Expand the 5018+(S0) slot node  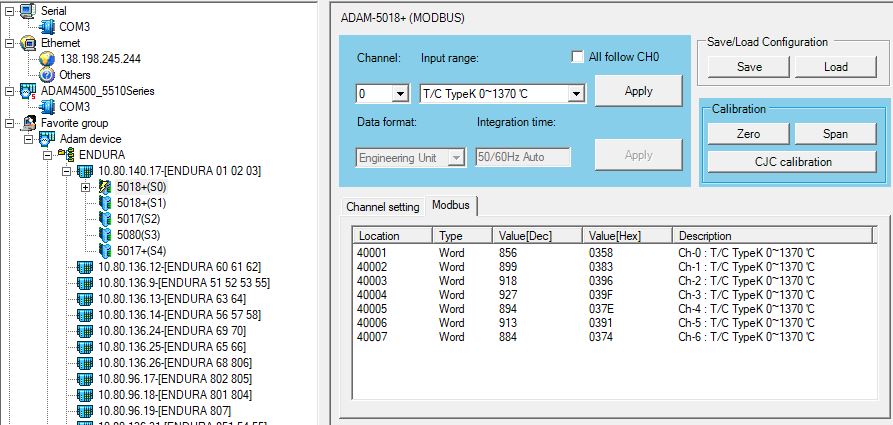click(86, 187)
